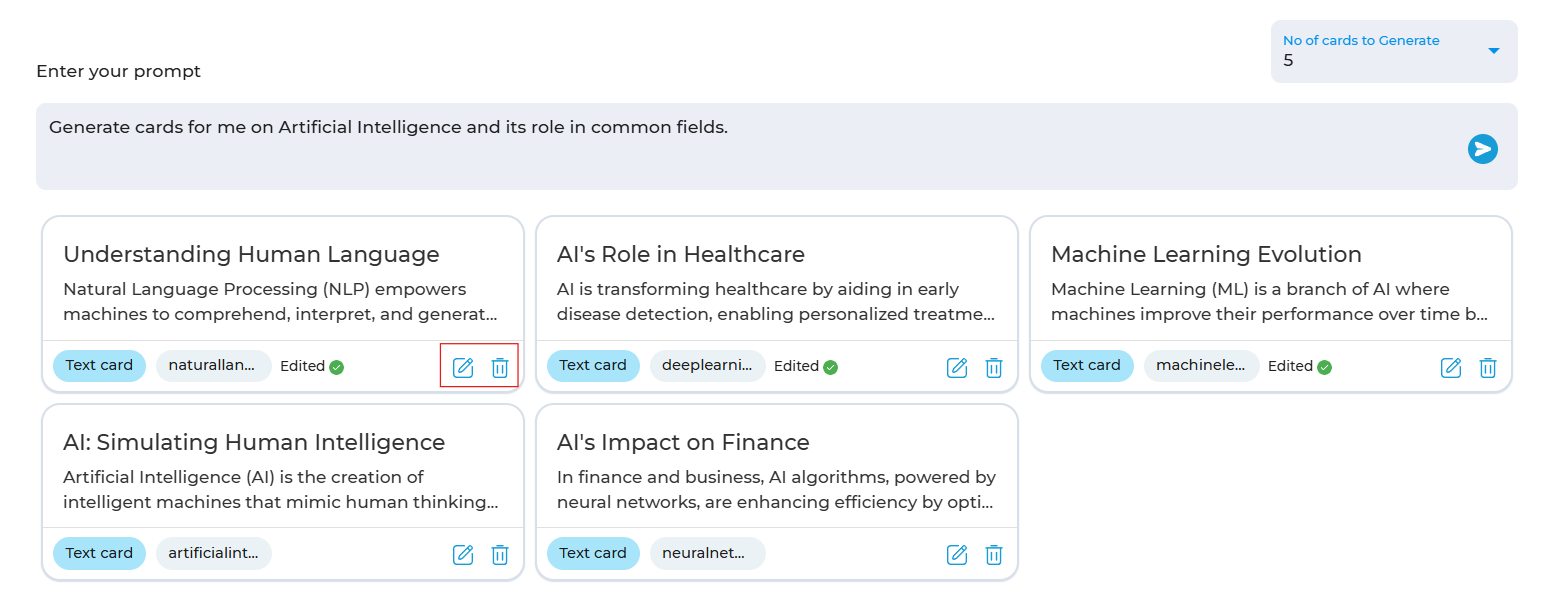Delete the AI's Impact on Finance card
Image resolution: width=1553 pixels, height=602 pixels.
point(994,554)
